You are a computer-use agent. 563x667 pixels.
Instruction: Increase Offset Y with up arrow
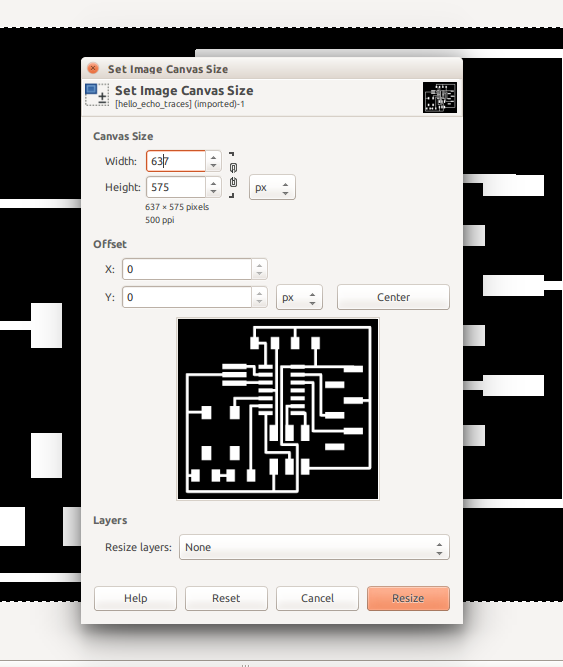click(259, 293)
